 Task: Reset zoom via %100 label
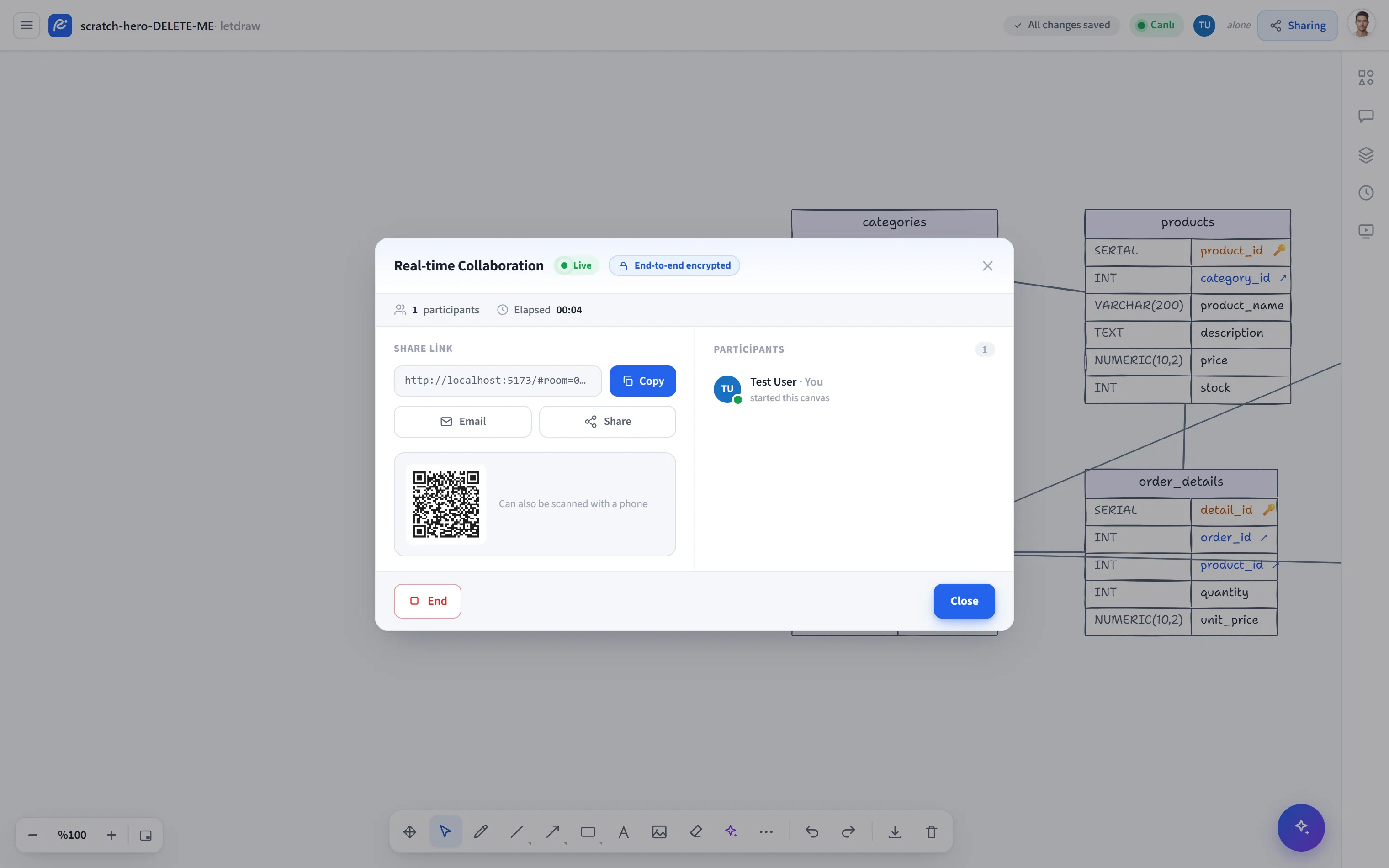coord(72,835)
